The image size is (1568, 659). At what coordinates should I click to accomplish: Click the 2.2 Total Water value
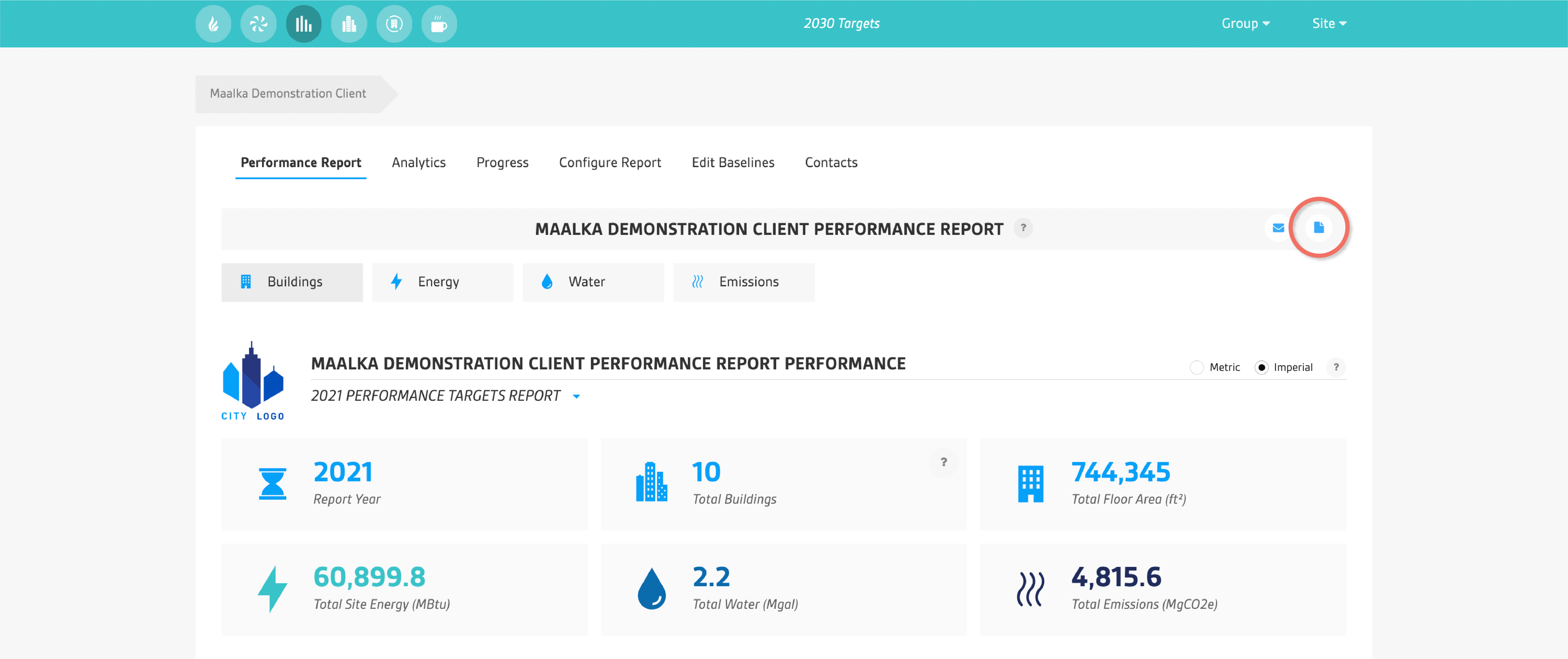(x=711, y=577)
